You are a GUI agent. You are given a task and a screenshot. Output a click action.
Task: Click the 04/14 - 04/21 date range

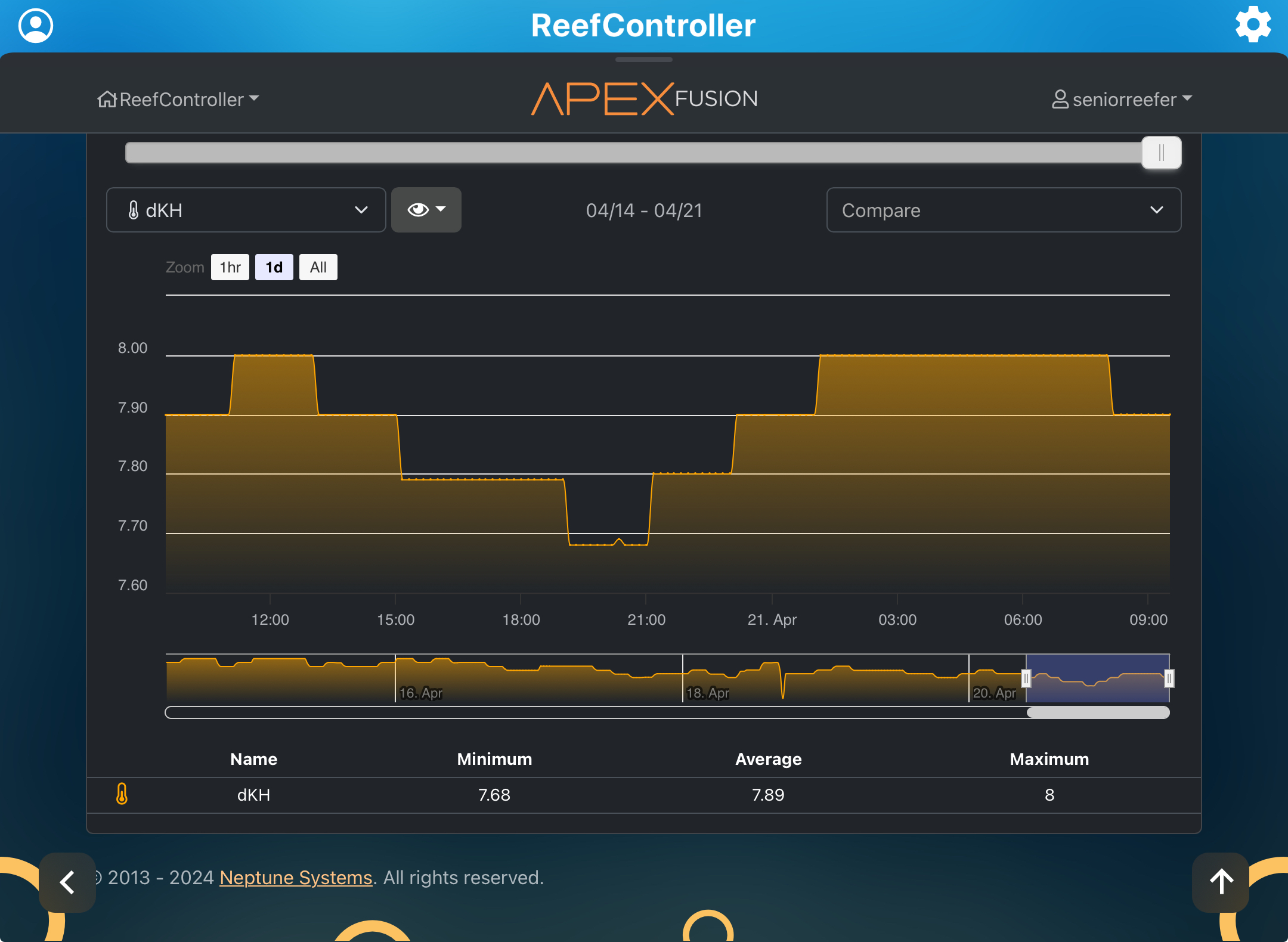[644, 210]
